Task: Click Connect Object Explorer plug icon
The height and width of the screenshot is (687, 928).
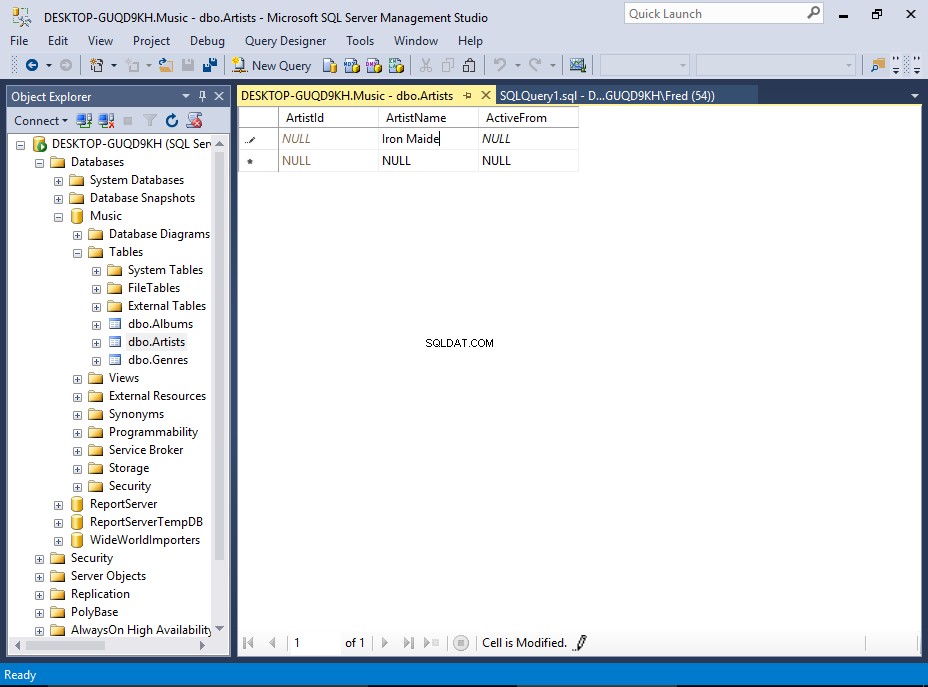Action: click(84, 121)
